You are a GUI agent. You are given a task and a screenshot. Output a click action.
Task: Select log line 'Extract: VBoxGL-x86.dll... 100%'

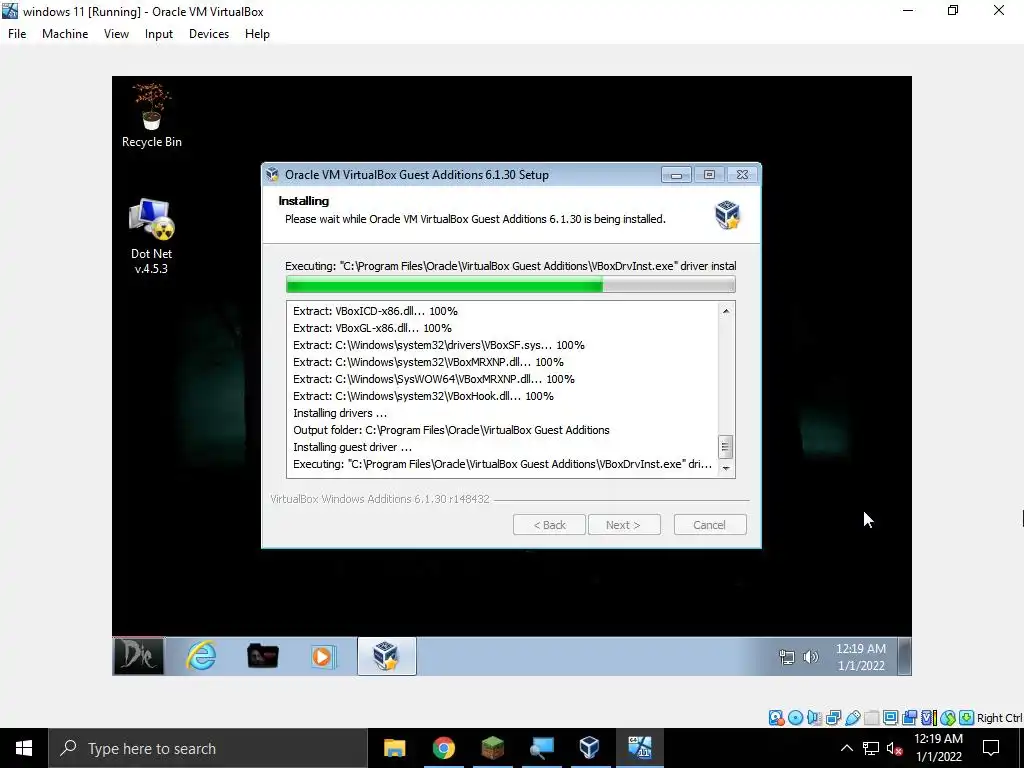click(x=372, y=328)
